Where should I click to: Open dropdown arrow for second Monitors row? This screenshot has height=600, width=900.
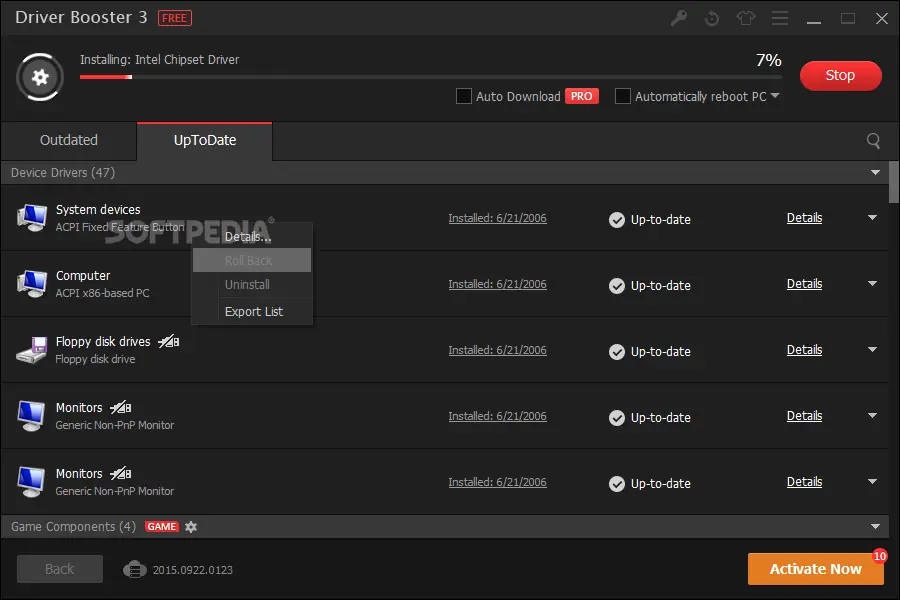872,482
